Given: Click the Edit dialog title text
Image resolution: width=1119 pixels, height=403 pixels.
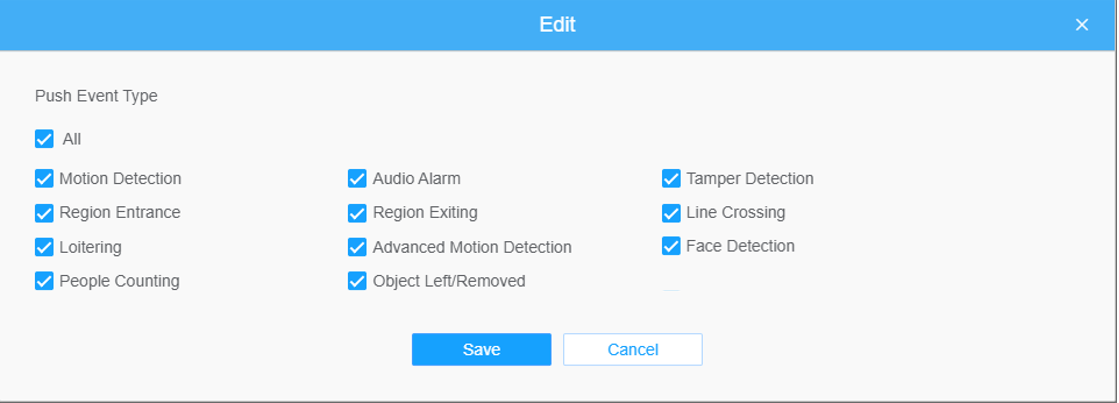Looking at the screenshot, I should point(557,25).
